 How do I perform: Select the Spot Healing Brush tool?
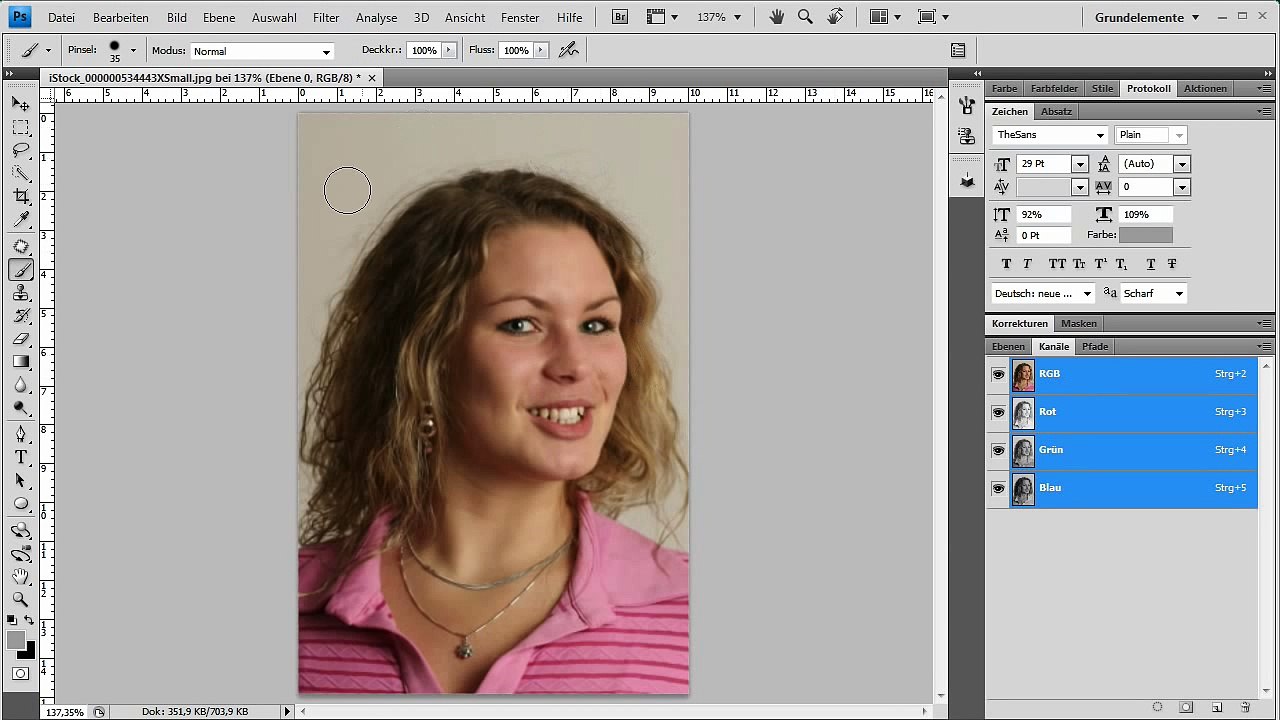[21, 247]
